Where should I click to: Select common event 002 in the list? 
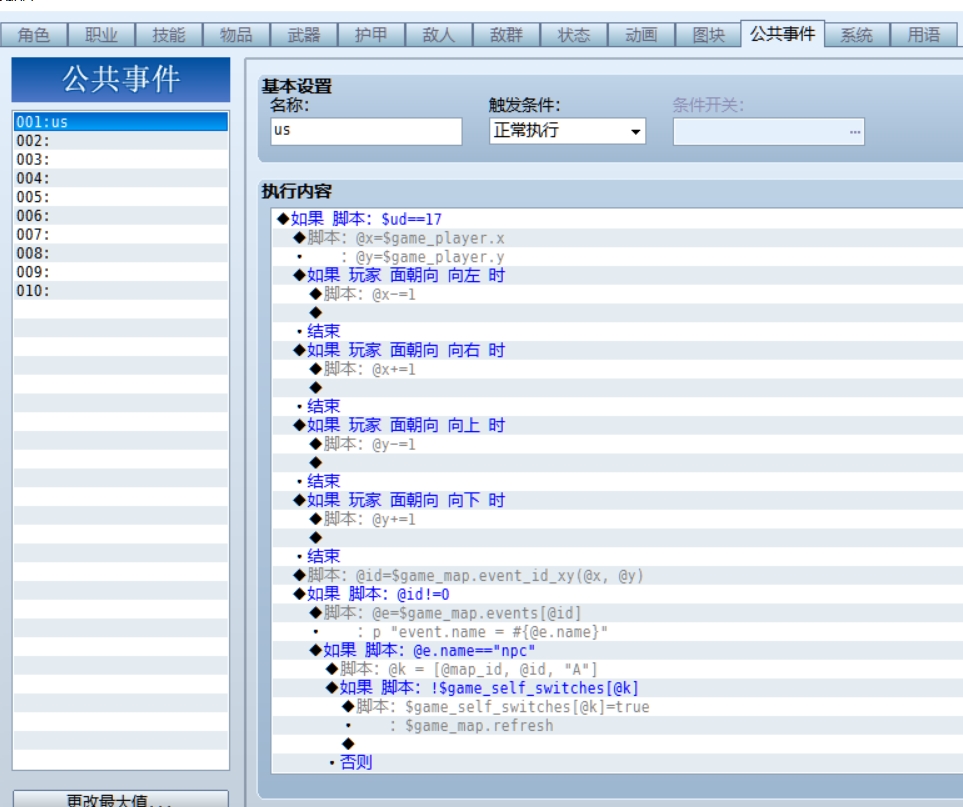(x=121, y=141)
